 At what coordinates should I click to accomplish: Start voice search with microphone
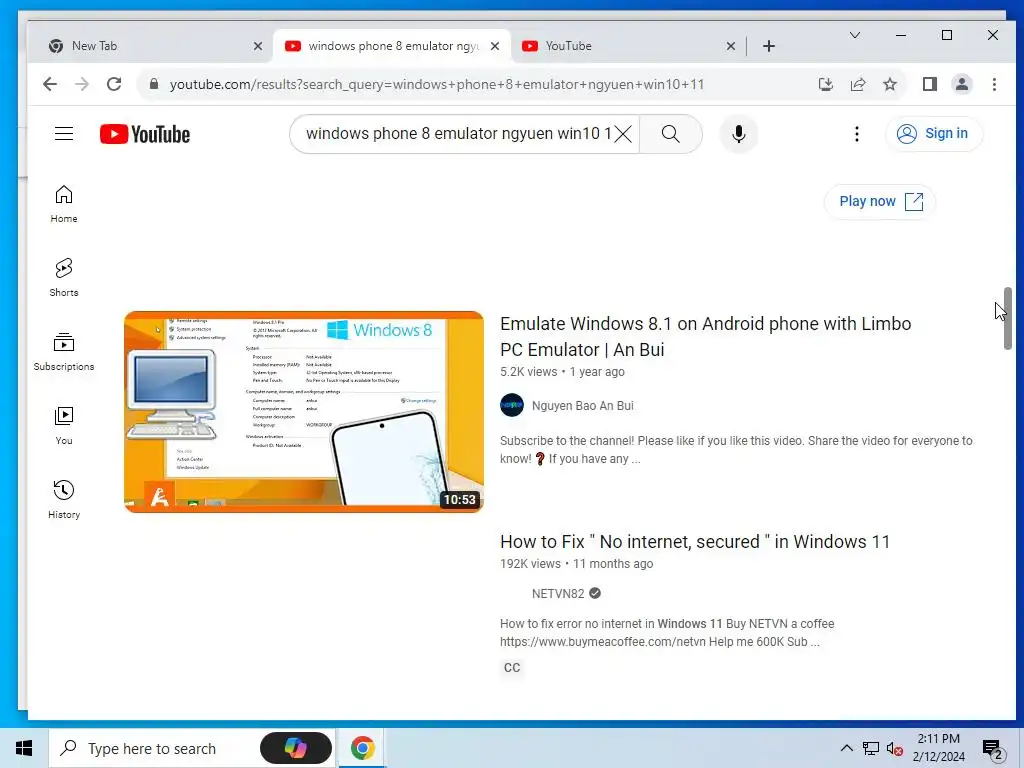point(739,134)
